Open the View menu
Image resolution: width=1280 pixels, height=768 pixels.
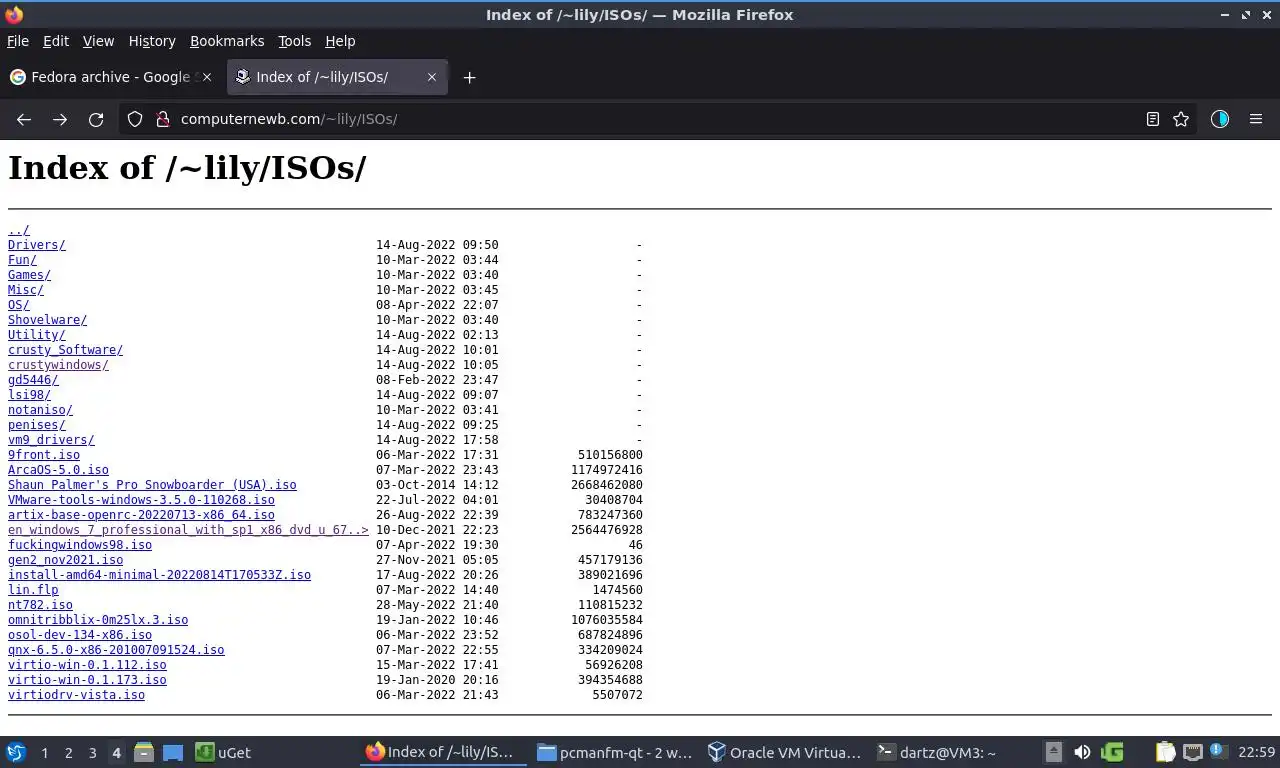pyautogui.click(x=98, y=41)
